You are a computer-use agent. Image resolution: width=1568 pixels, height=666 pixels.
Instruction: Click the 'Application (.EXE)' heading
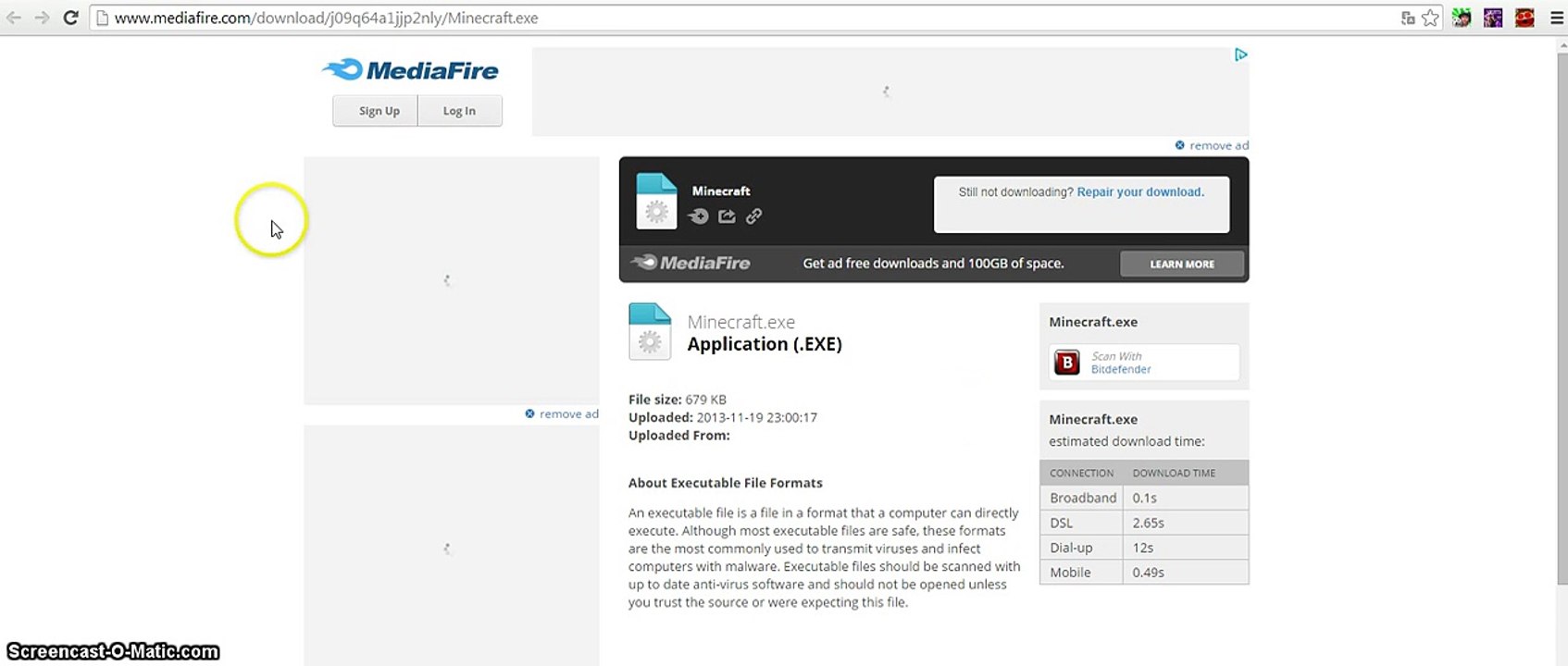(765, 344)
